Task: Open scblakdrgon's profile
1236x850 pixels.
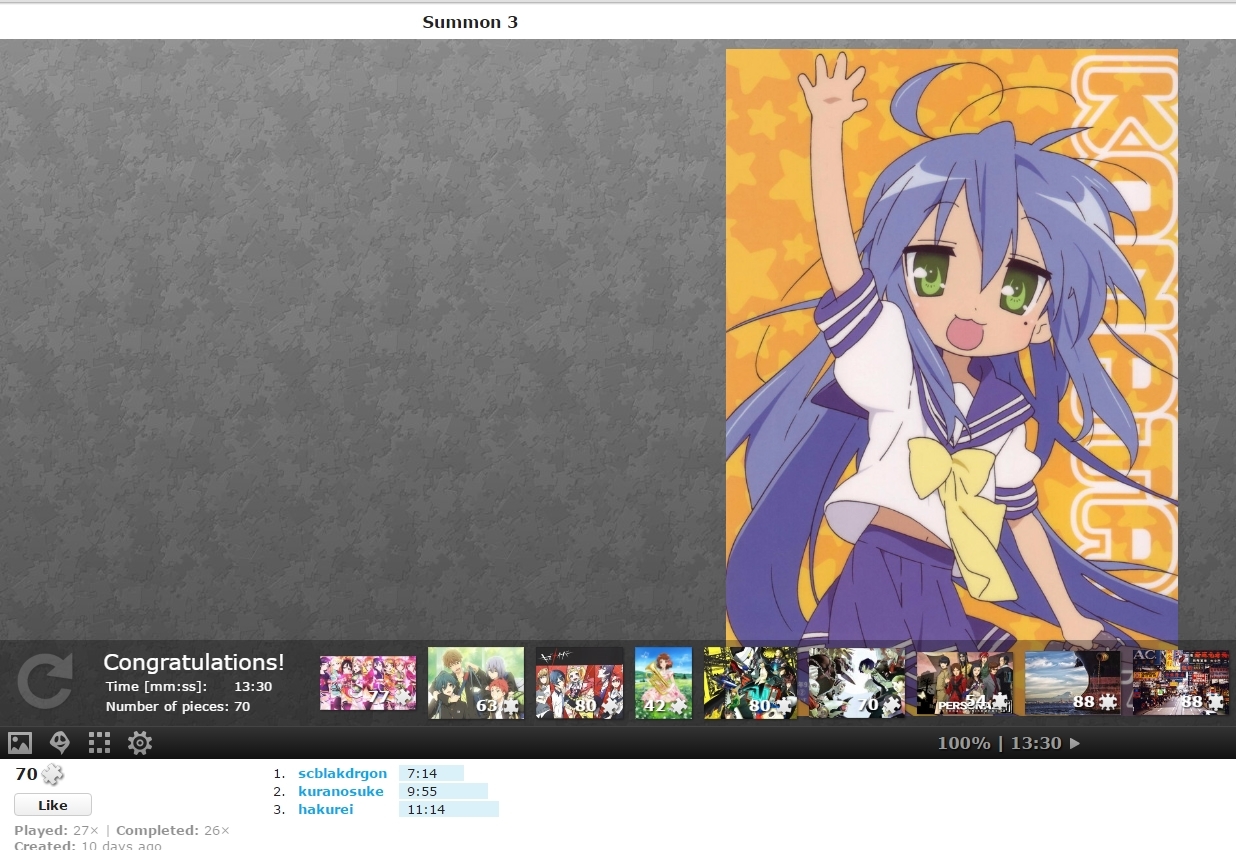Action: point(342,773)
